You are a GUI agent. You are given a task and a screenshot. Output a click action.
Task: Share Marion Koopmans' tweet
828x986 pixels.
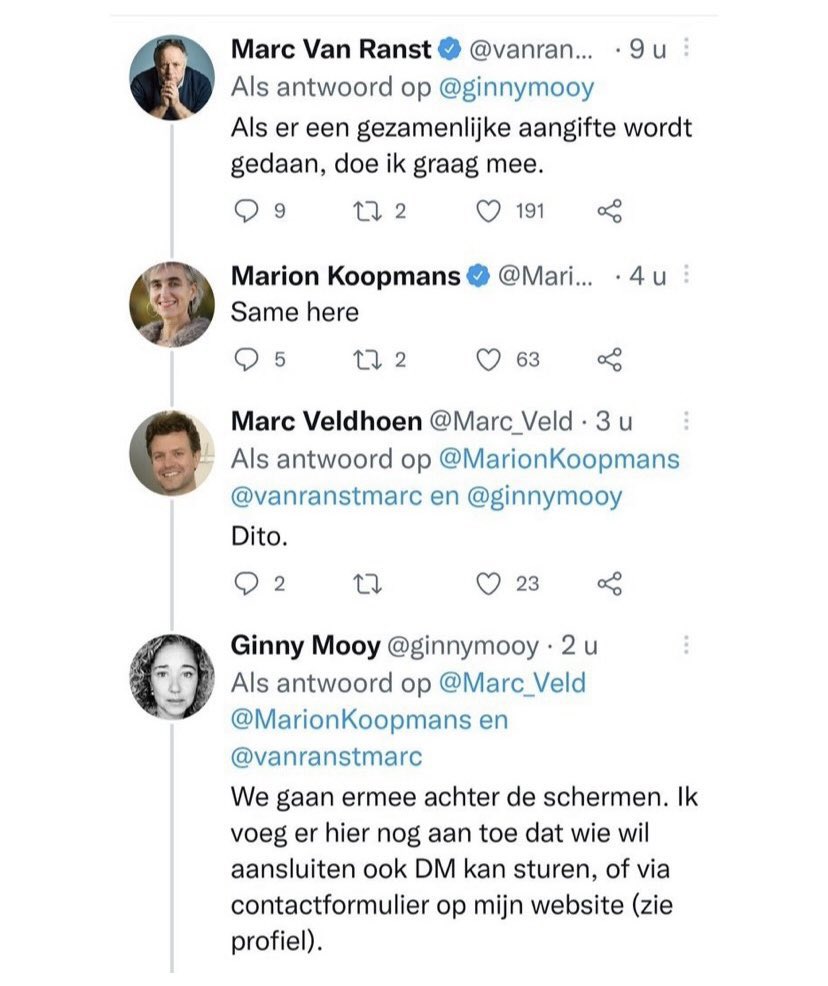tap(609, 360)
